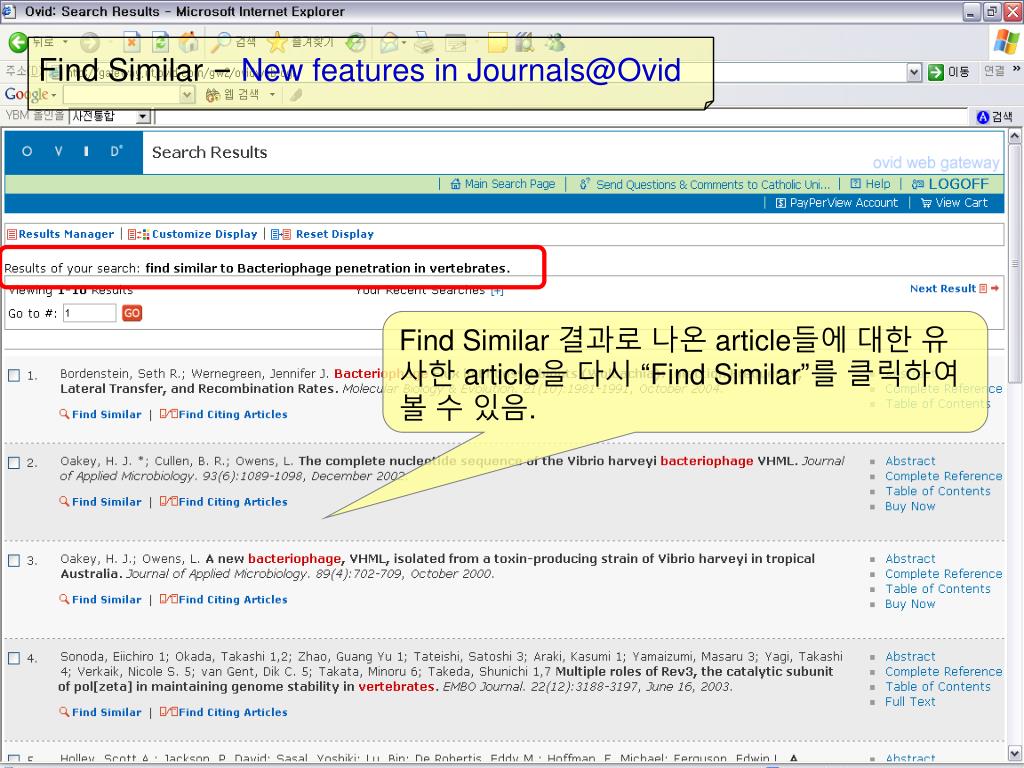Click the Mail envelope toolbar icon
1024x768 pixels.
[389, 43]
